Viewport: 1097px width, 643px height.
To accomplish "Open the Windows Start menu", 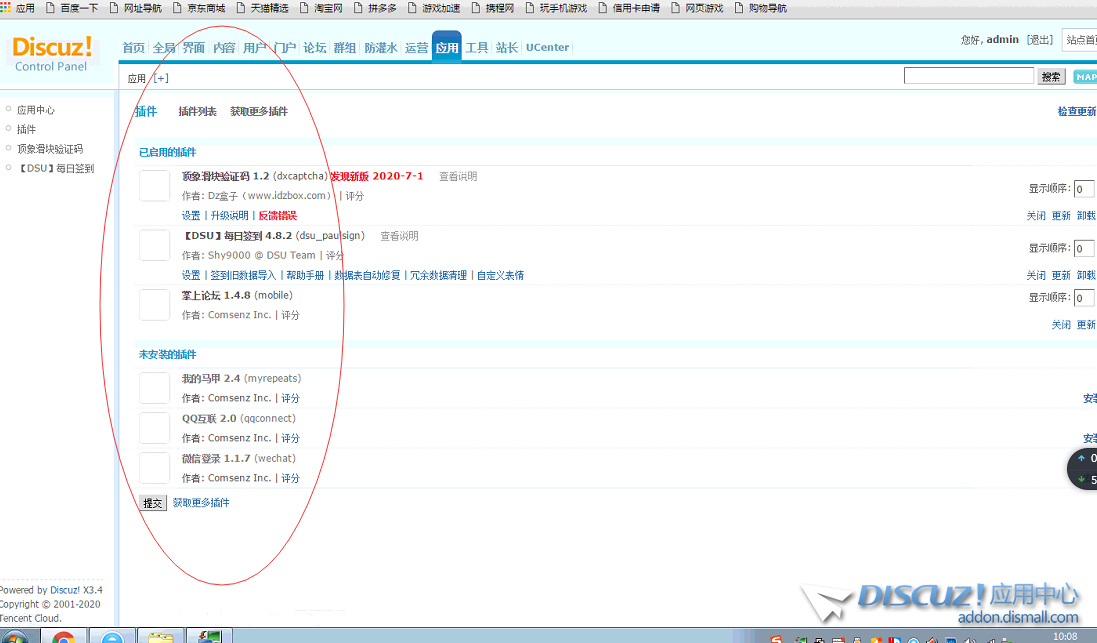I will pos(15,637).
